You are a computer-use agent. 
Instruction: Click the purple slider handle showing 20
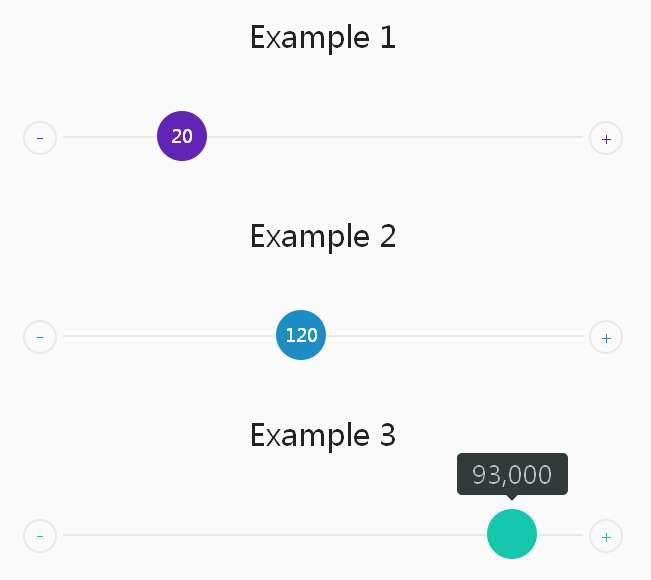(x=182, y=136)
